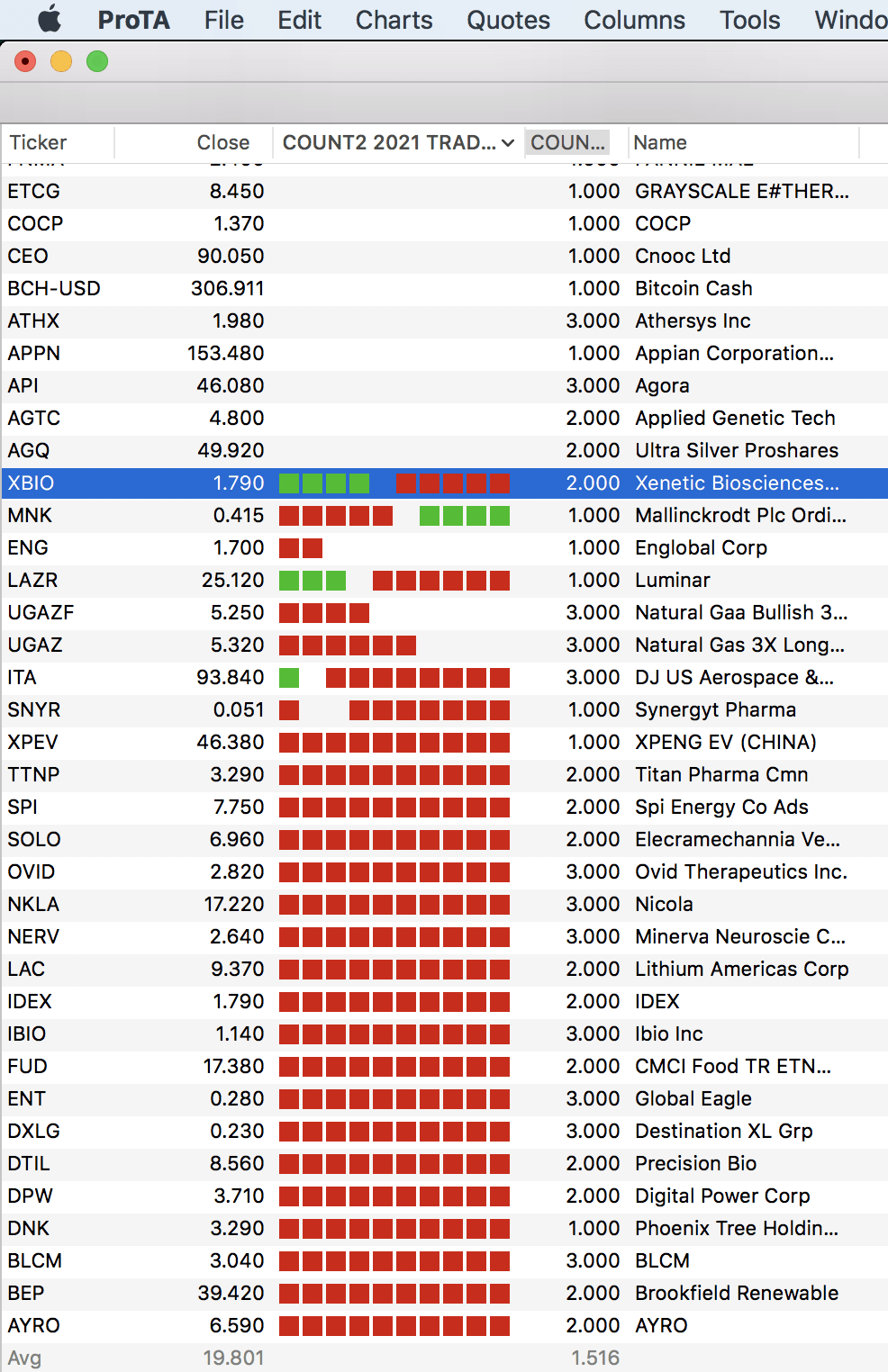Click the close value 6.960 for SOLO
888x1372 pixels.
[237, 839]
